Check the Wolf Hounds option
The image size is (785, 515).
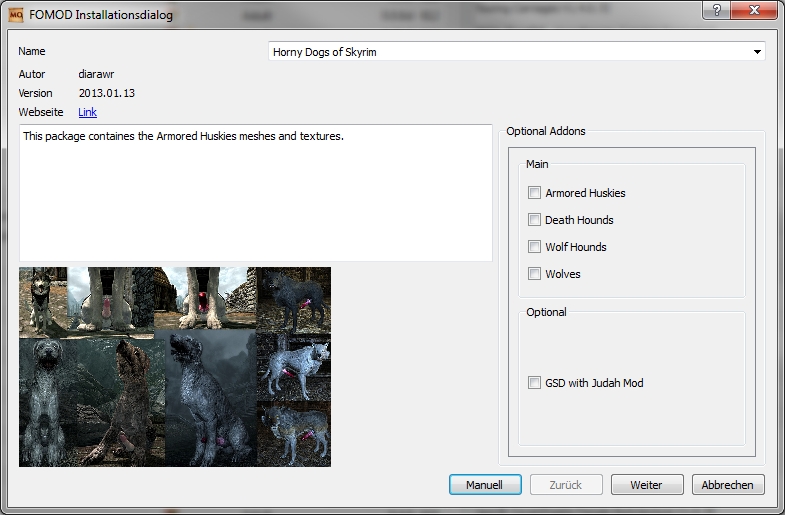534,247
